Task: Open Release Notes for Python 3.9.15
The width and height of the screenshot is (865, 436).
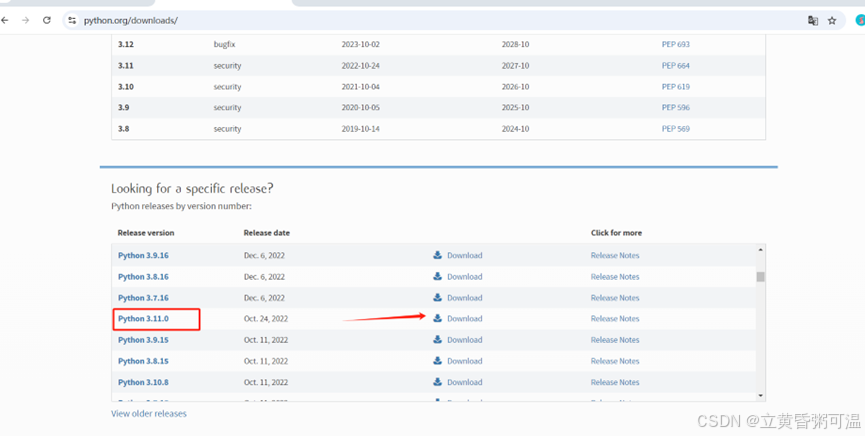Action: (615, 340)
